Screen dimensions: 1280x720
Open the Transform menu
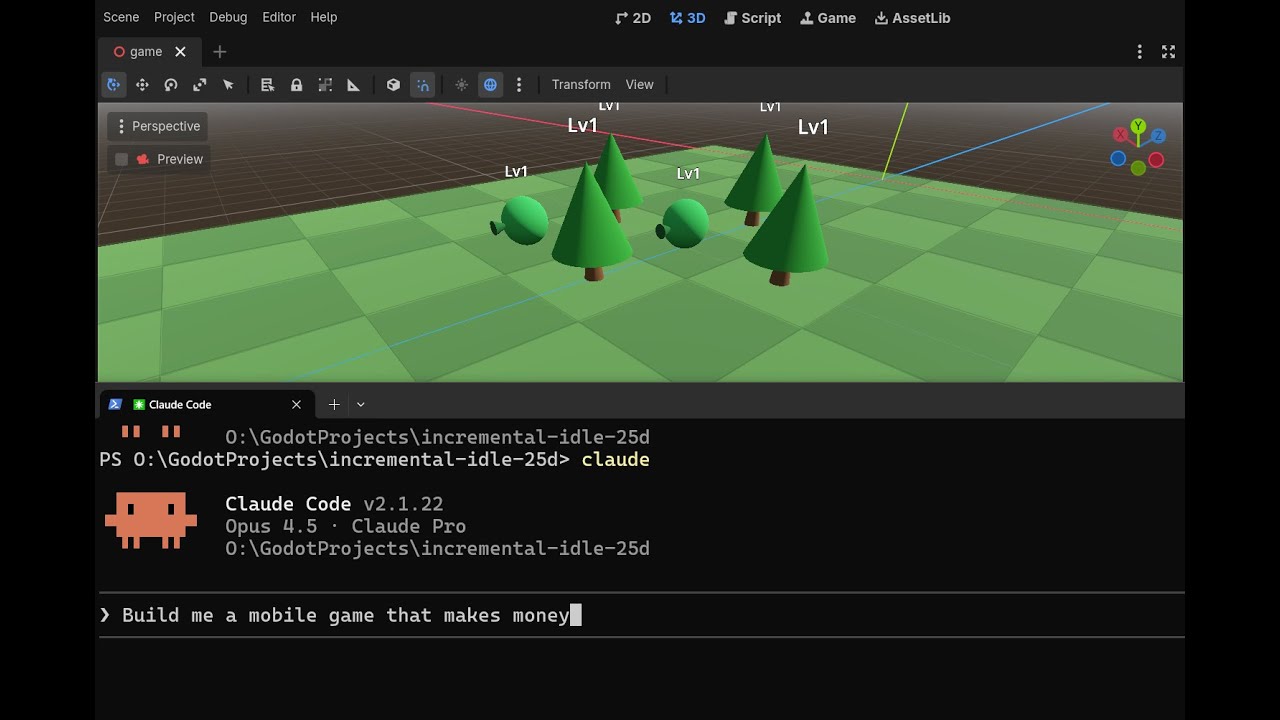click(x=581, y=85)
